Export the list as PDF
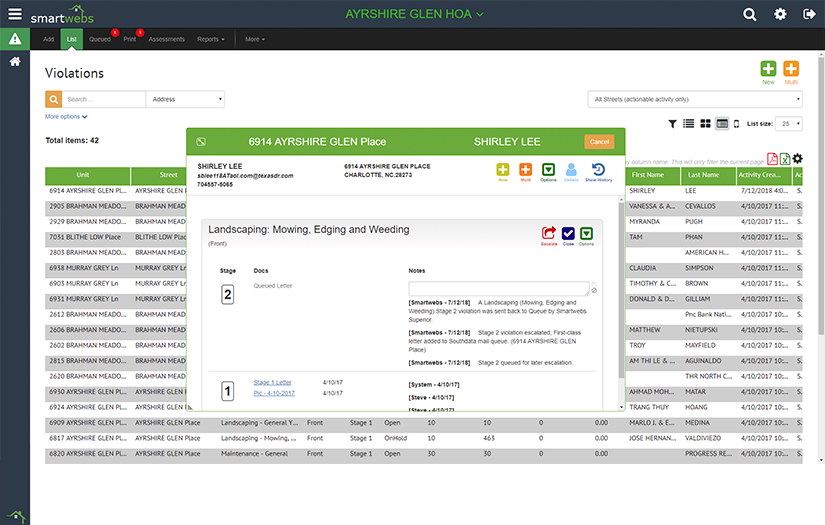The height and width of the screenshot is (525, 825). pyautogui.click(x=772, y=158)
